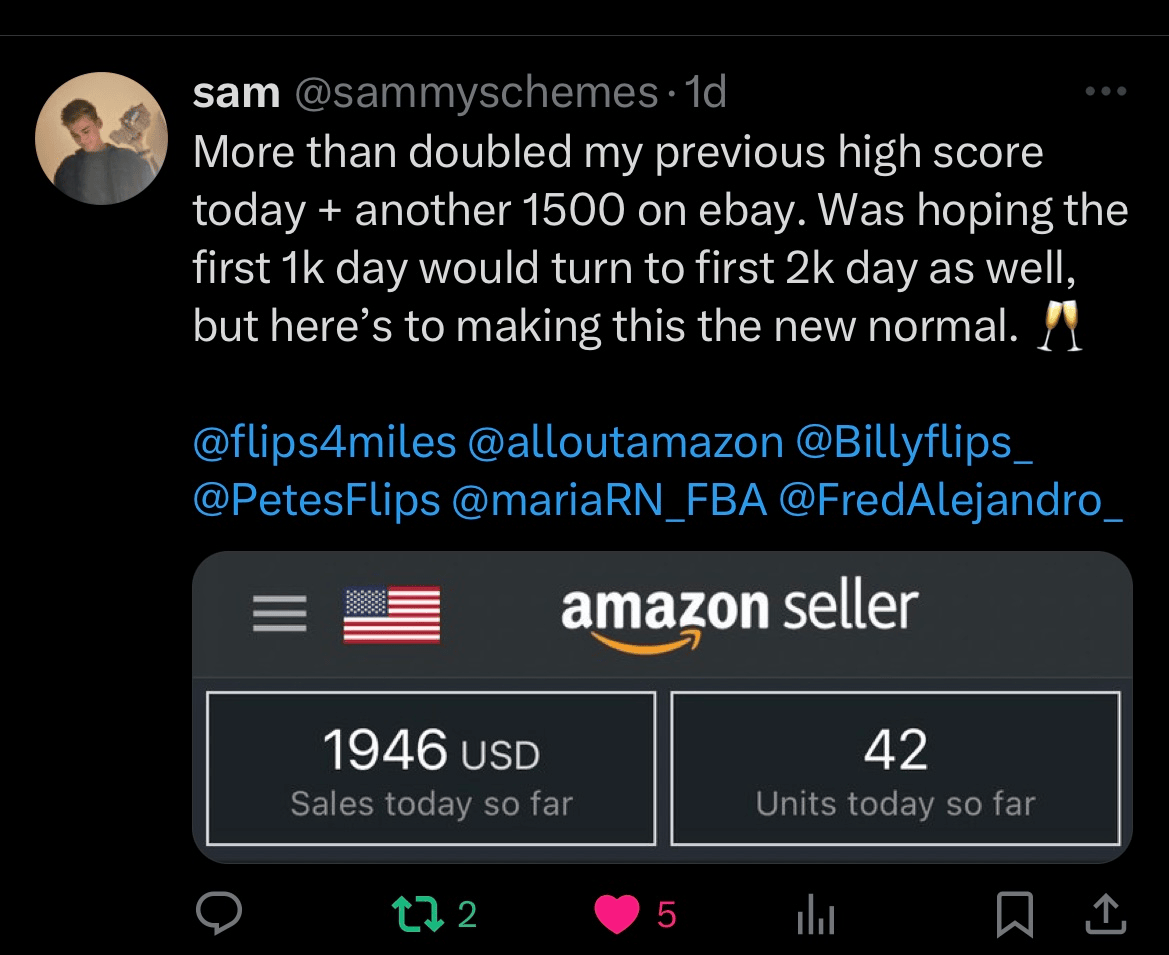
Task: Visit the @Billyflips_ profile mention
Action: tap(913, 443)
